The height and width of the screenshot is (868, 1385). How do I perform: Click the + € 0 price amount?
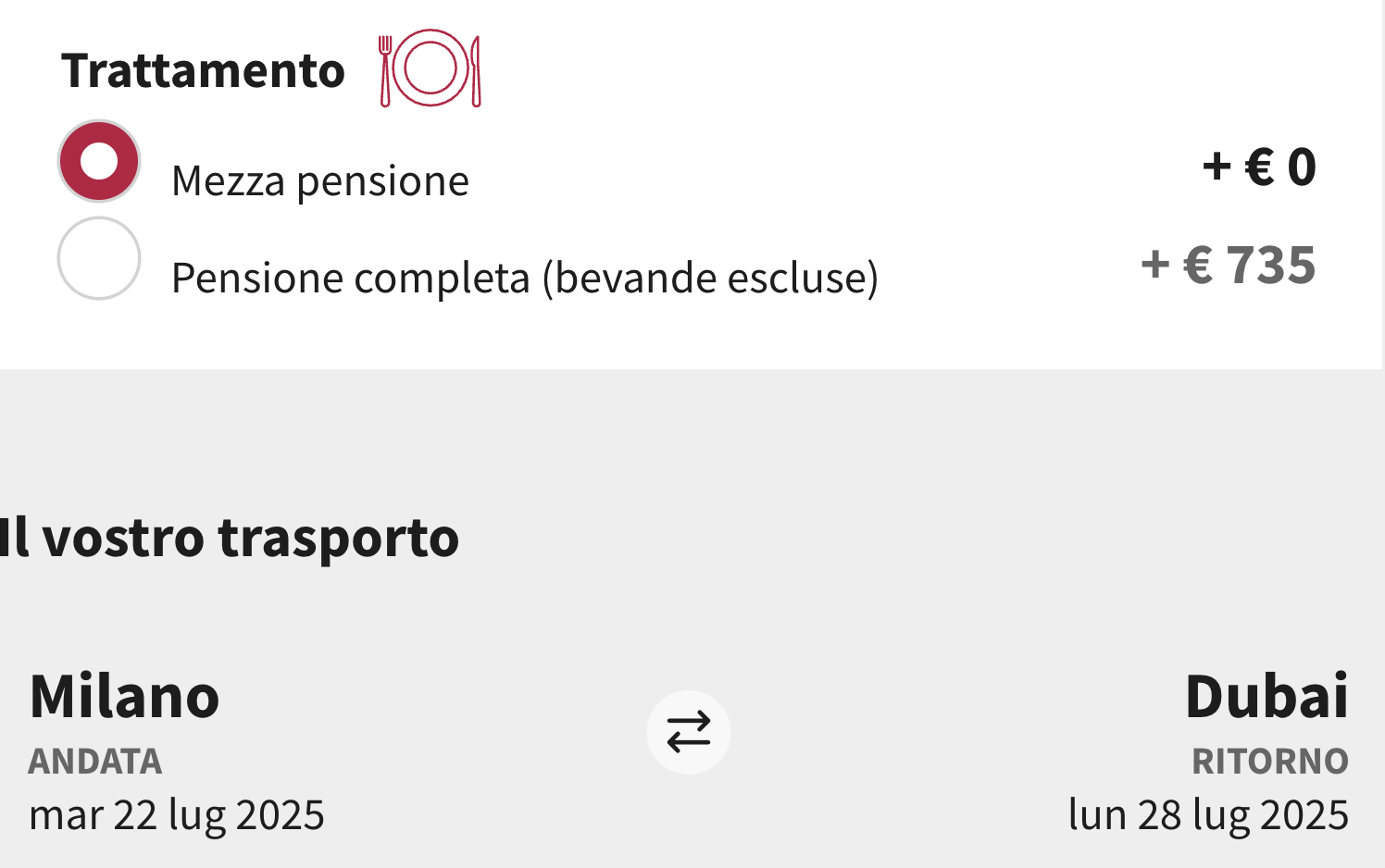(1259, 167)
